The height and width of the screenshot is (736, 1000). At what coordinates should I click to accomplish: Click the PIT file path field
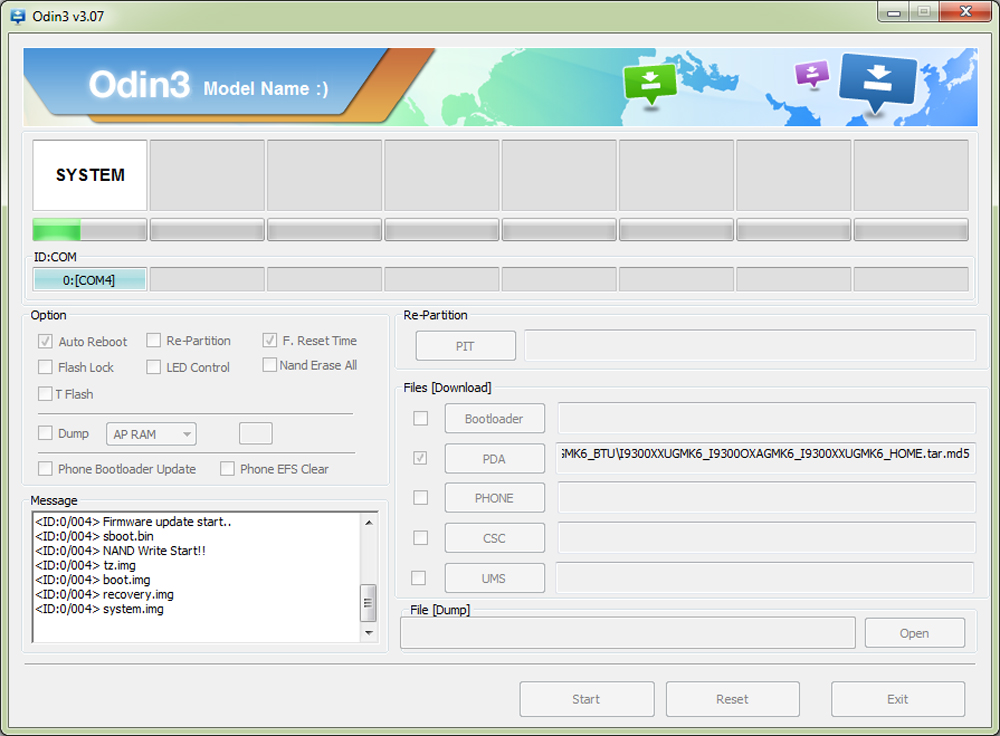[x=750, y=345]
